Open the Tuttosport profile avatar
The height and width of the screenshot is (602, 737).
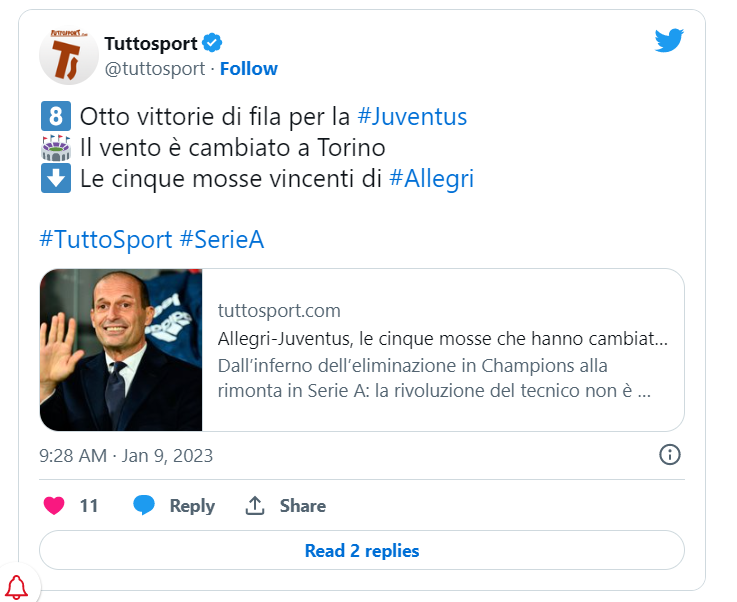coord(69,55)
